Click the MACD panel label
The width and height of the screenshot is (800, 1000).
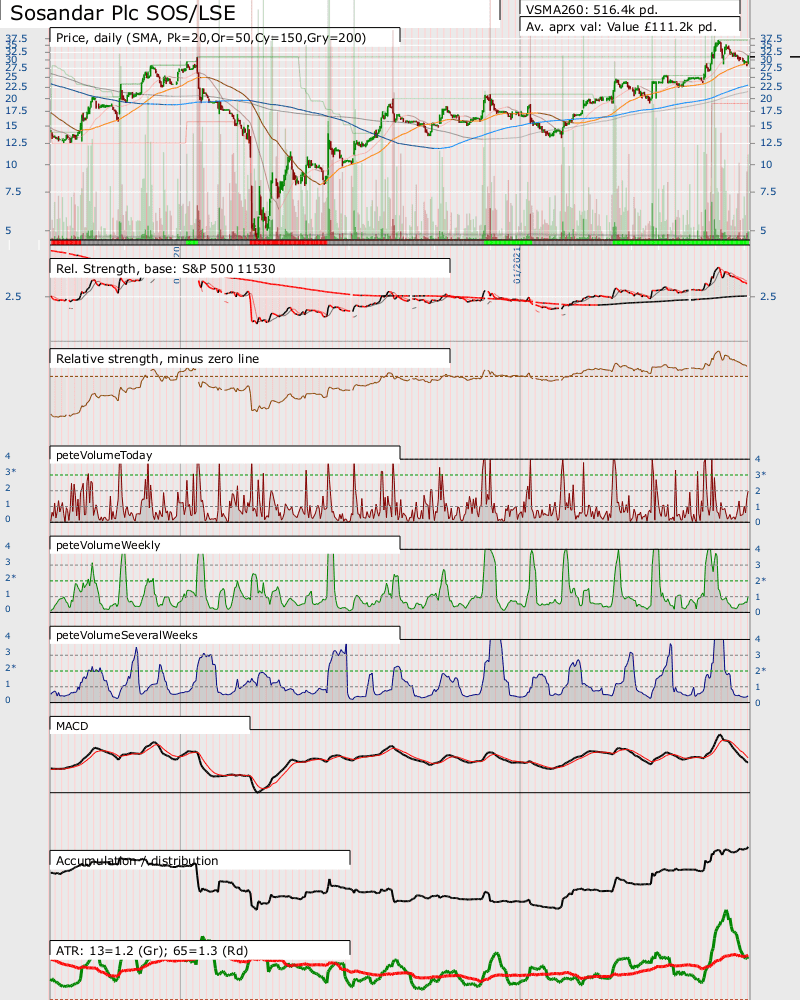tap(72, 726)
